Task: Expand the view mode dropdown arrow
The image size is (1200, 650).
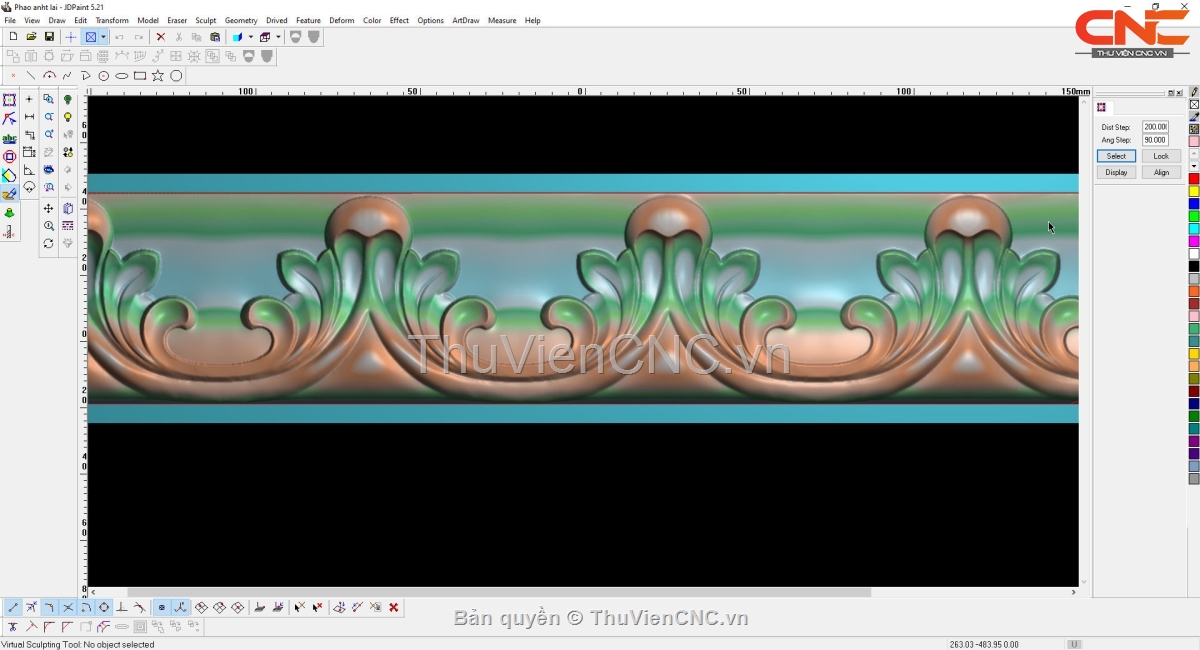Action: tap(103, 37)
